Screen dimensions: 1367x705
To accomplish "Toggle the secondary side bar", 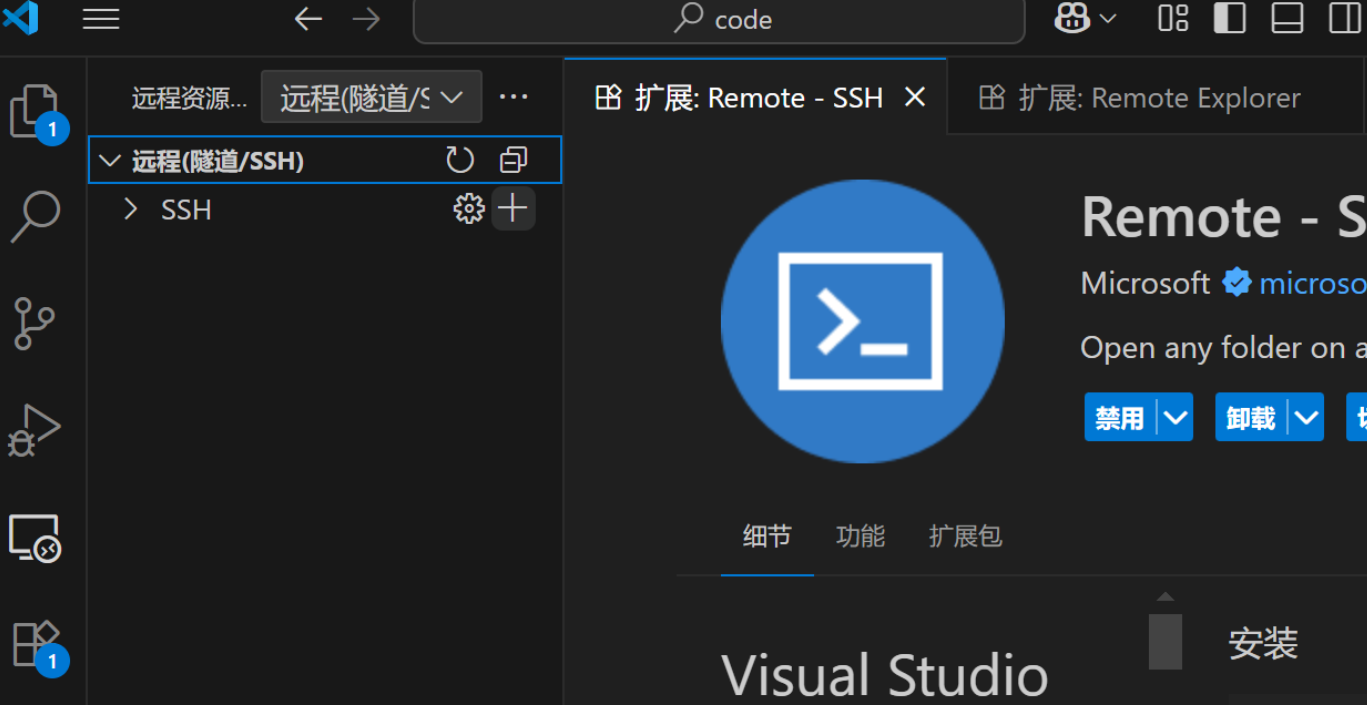I will tap(1345, 18).
